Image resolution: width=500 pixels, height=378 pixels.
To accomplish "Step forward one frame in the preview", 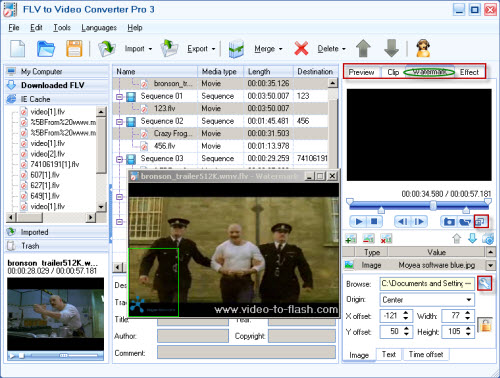I will 419,221.
